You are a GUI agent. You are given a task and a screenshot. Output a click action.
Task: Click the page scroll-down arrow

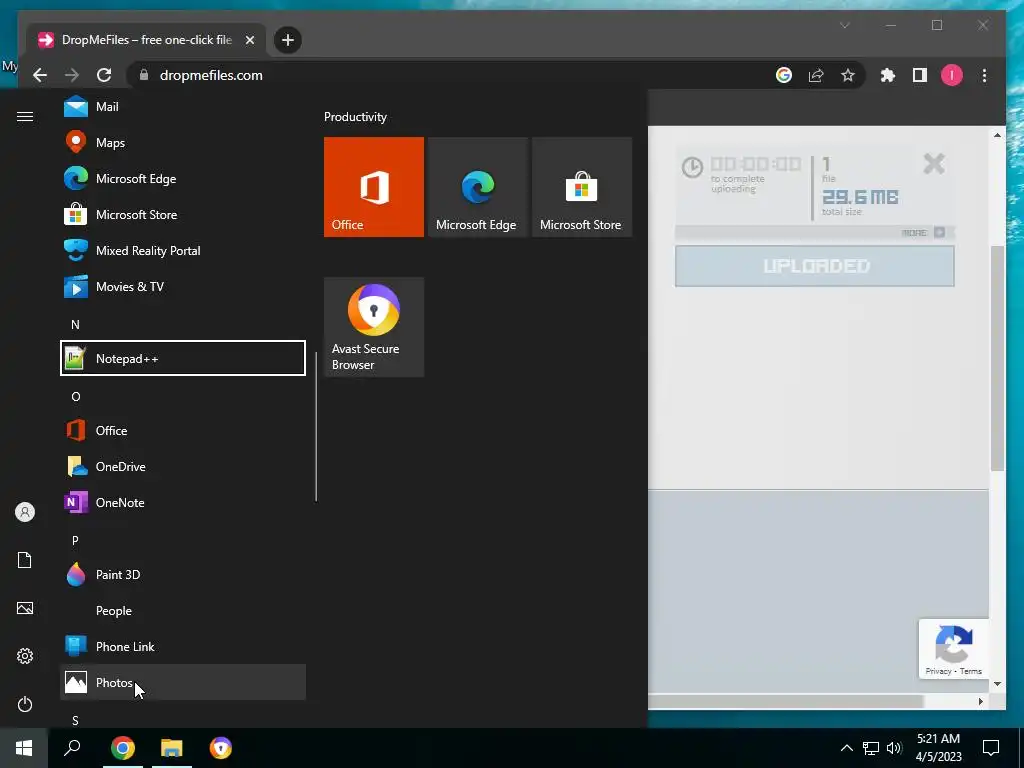[x=997, y=684]
